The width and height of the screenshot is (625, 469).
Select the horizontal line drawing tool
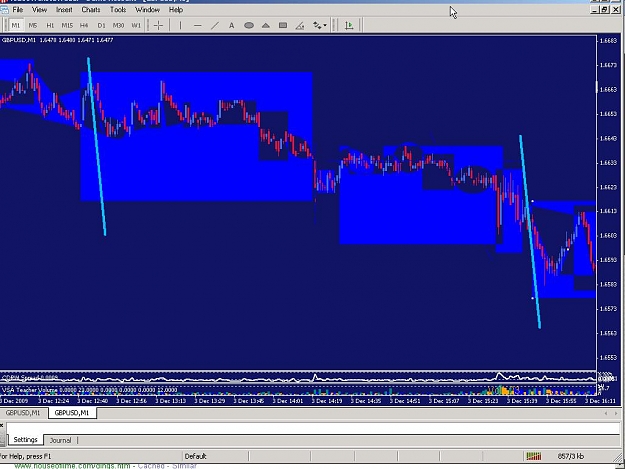(x=197, y=26)
